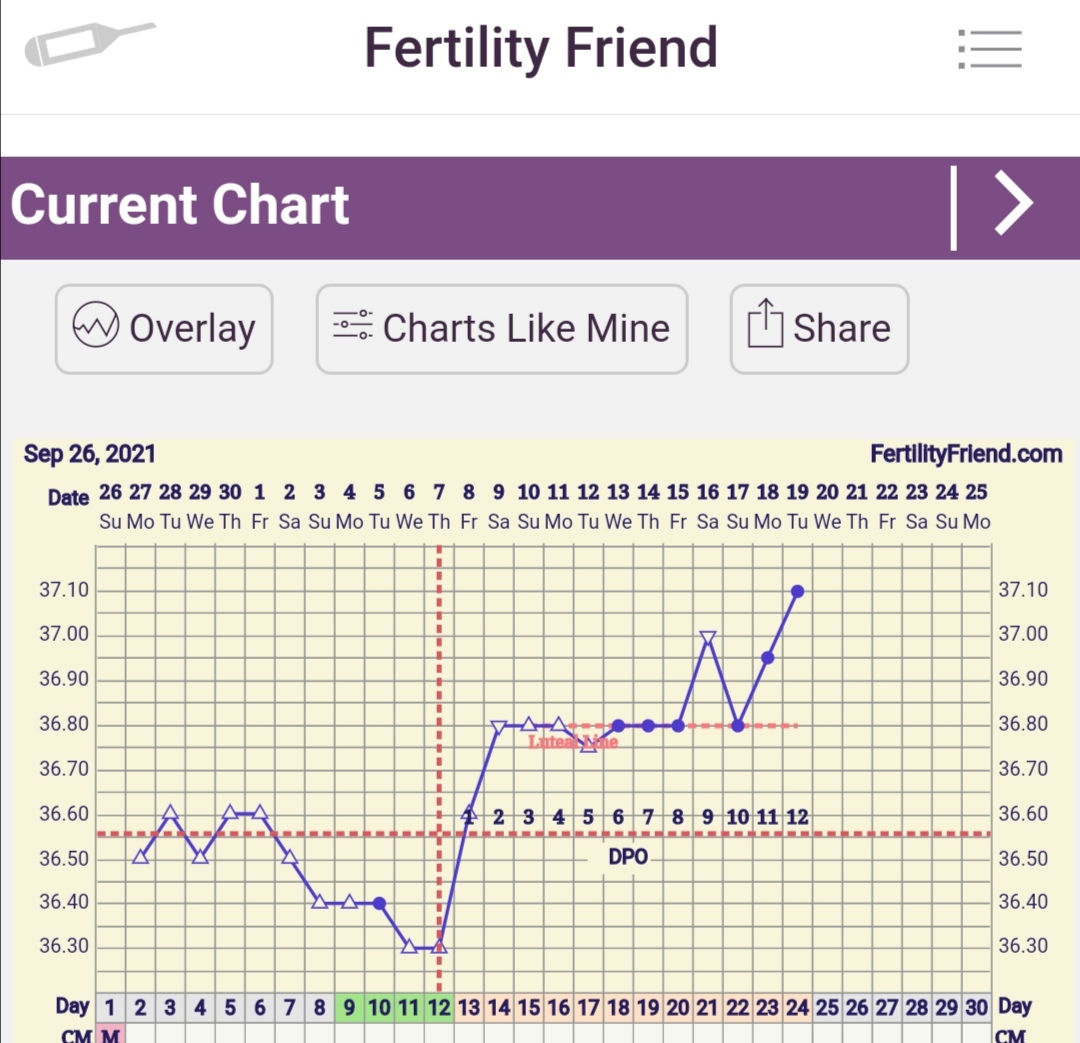Tap the solid temperature dot on day 10
Screen dimensions: 1080x1043
coord(379,903)
